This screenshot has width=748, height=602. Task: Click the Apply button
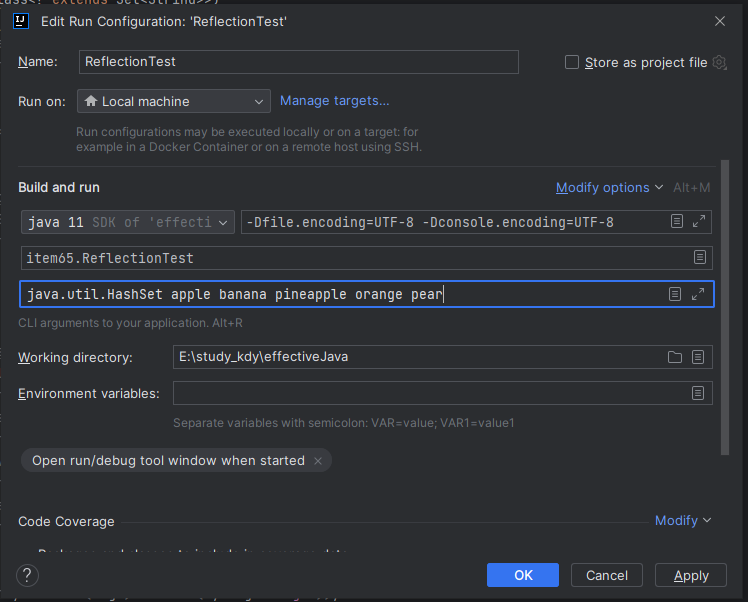[691, 575]
